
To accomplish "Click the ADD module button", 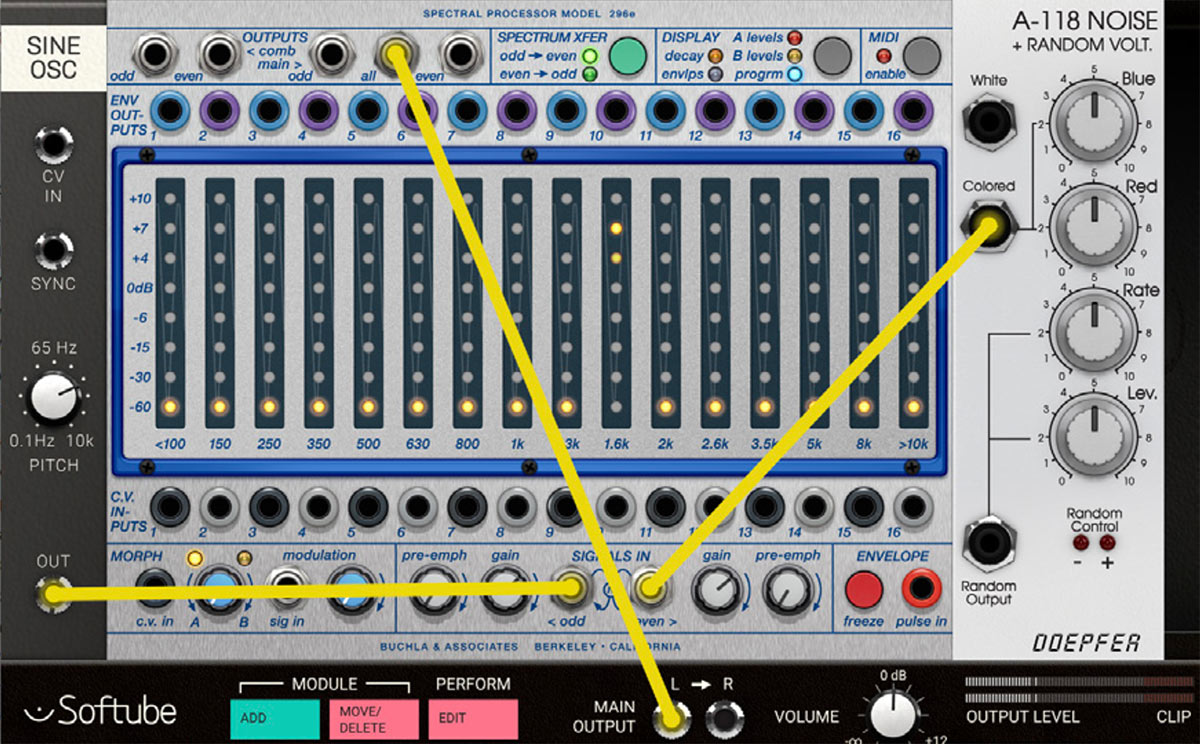I will coord(274,718).
